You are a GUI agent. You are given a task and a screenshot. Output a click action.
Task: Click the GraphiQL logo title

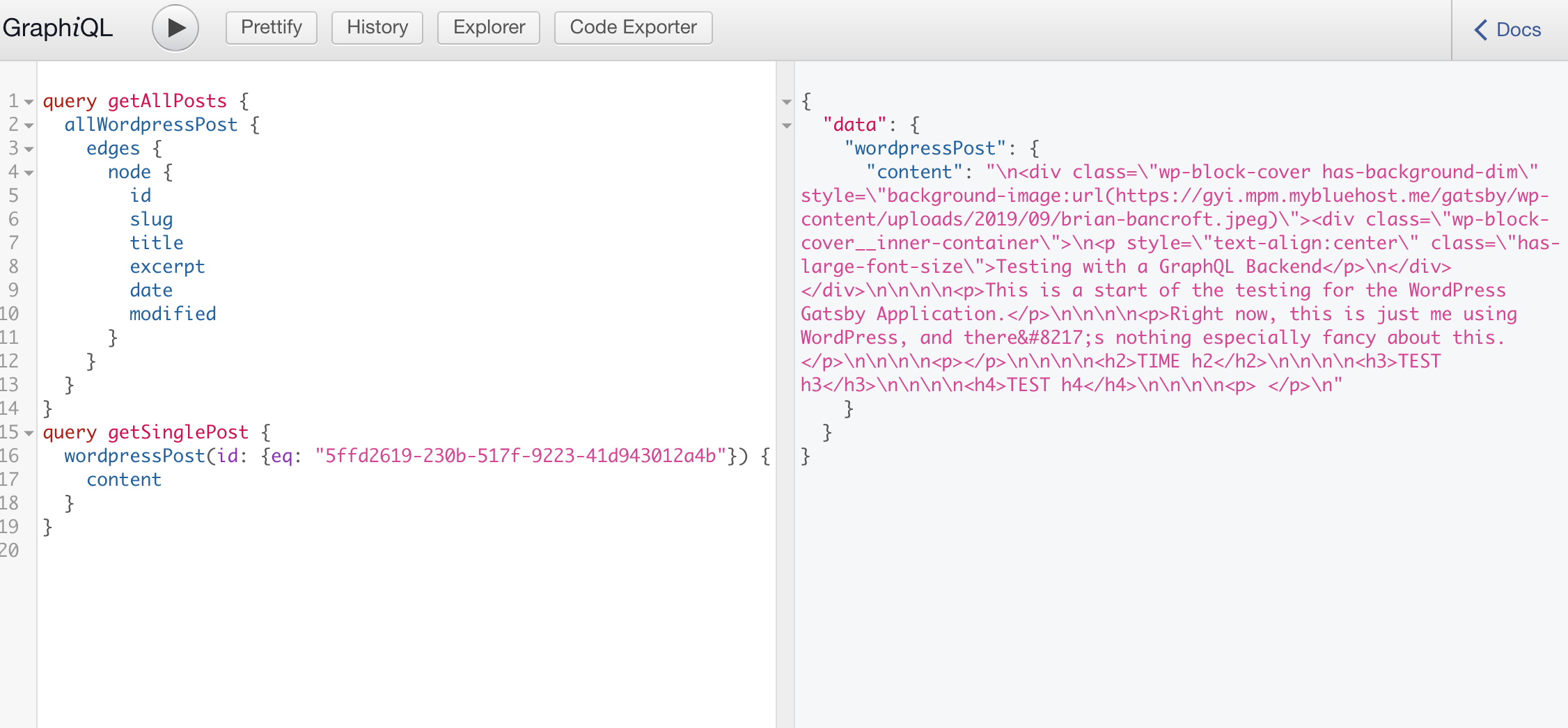(x=58, y=28)
